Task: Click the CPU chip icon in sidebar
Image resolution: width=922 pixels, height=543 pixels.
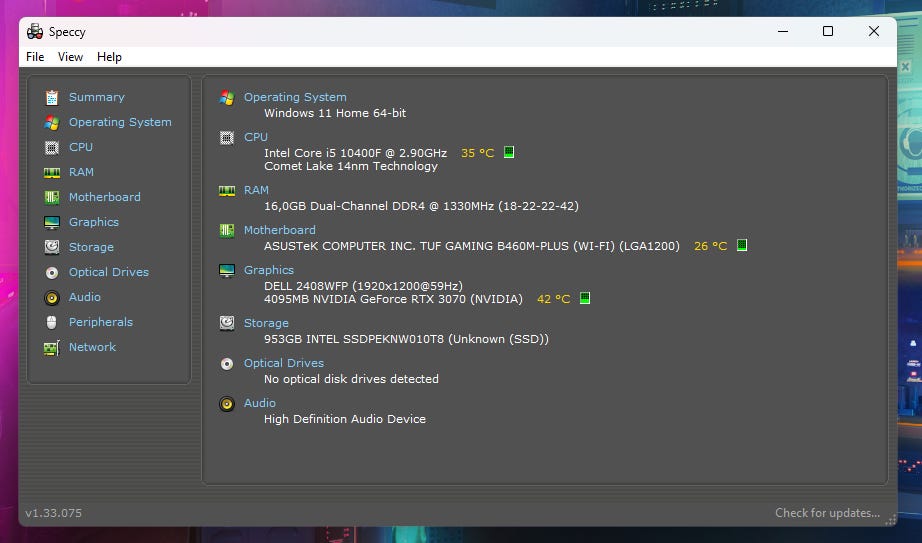Action: click(52, 147)
